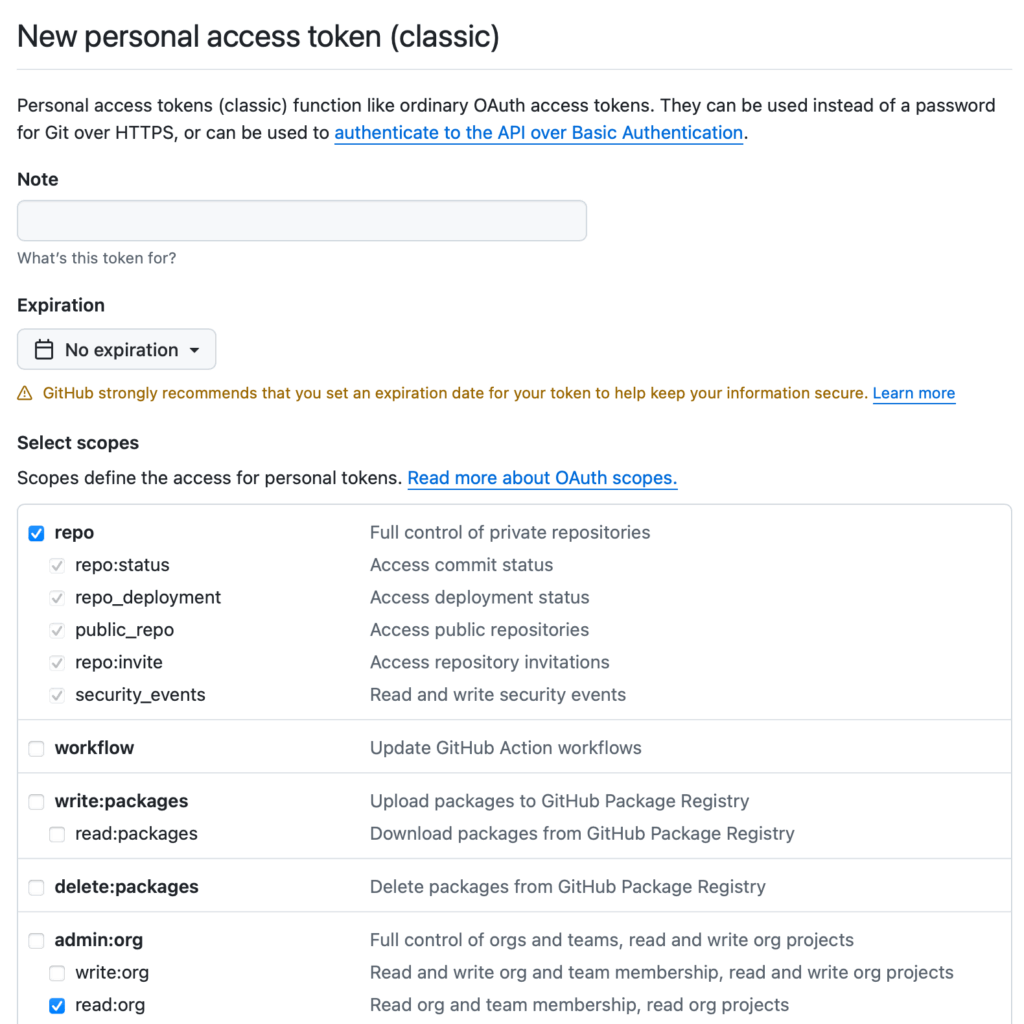
Task: Uncheck the read:org scope checkbox
Action: (x=57, y=1006)
